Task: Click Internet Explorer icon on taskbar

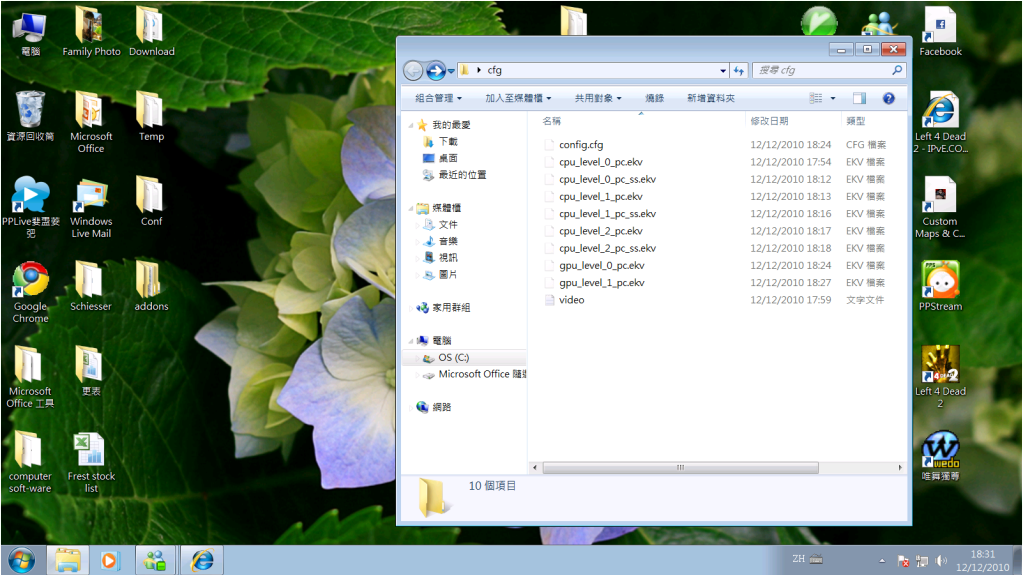Action: click(x=202, y=560)
